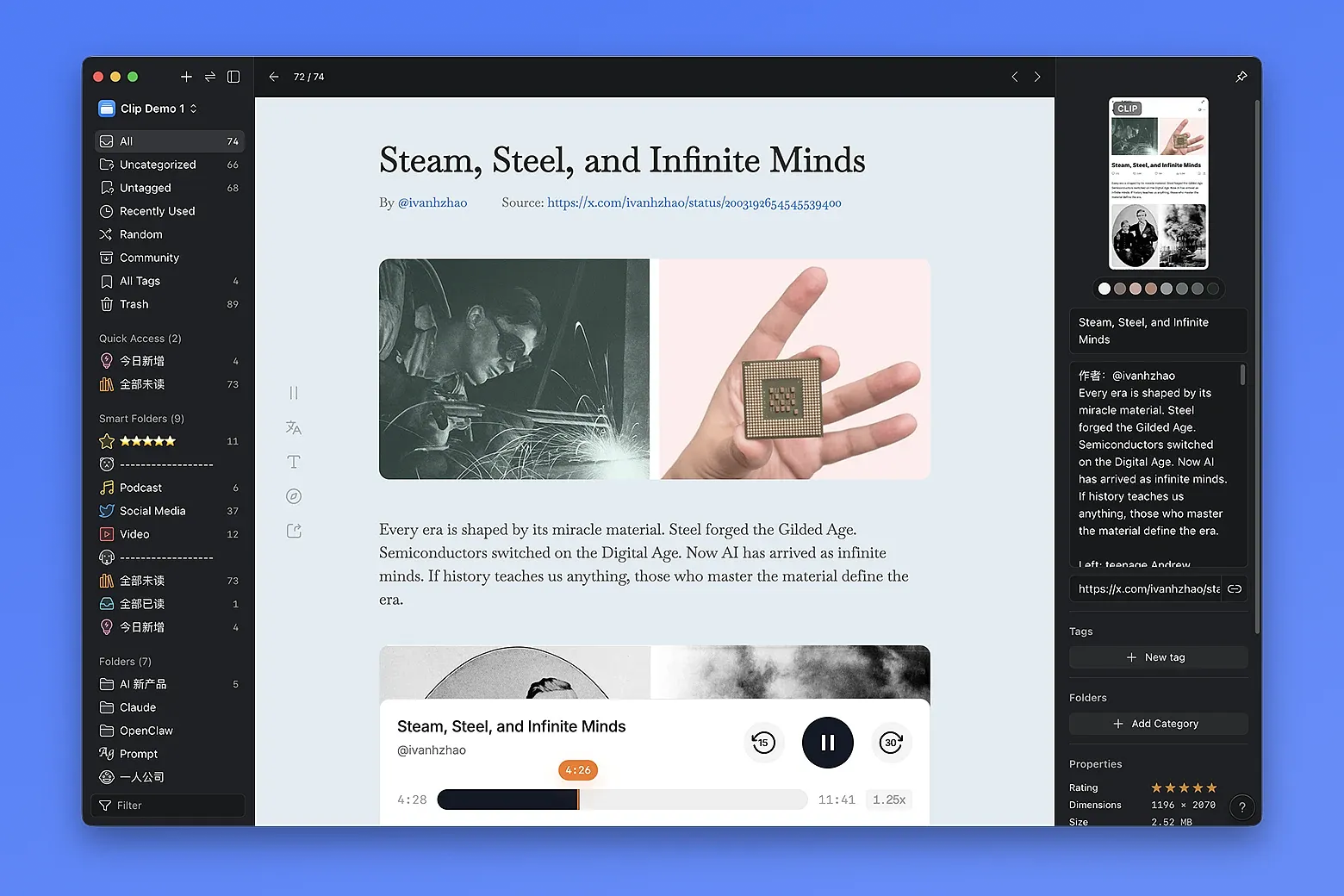
Task: Click the New tag button
Action: pos(1158,656)
